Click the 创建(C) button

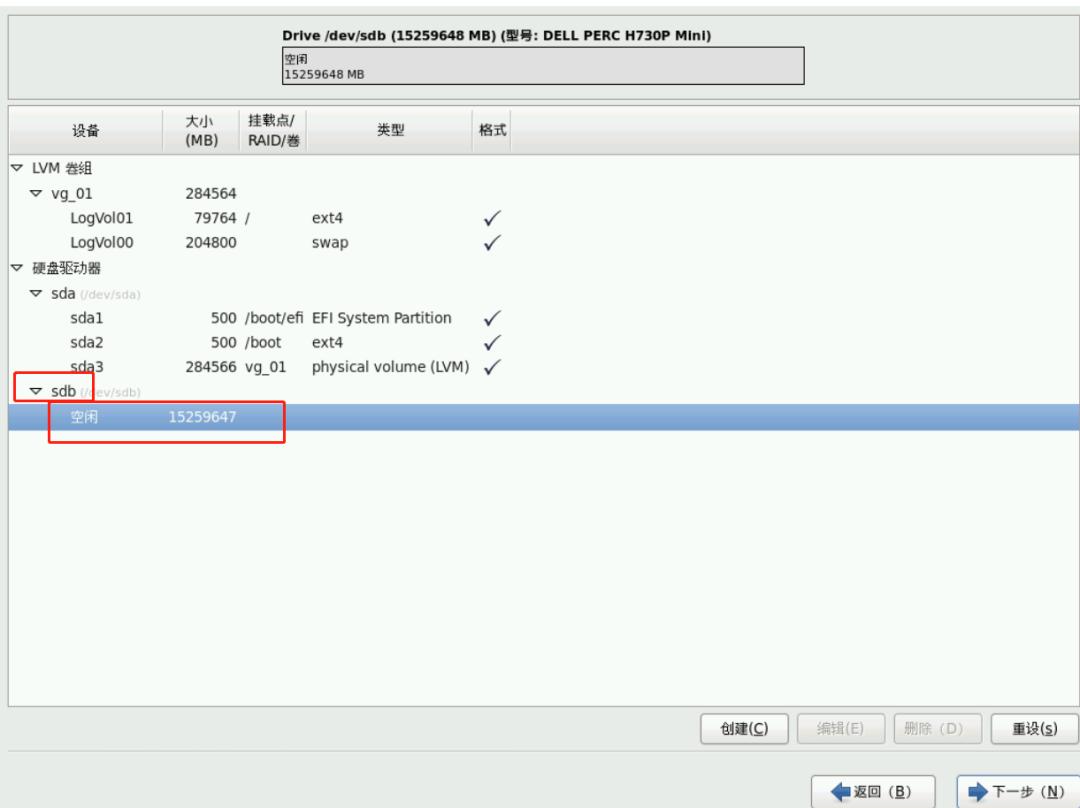click(x=744, y=729)
